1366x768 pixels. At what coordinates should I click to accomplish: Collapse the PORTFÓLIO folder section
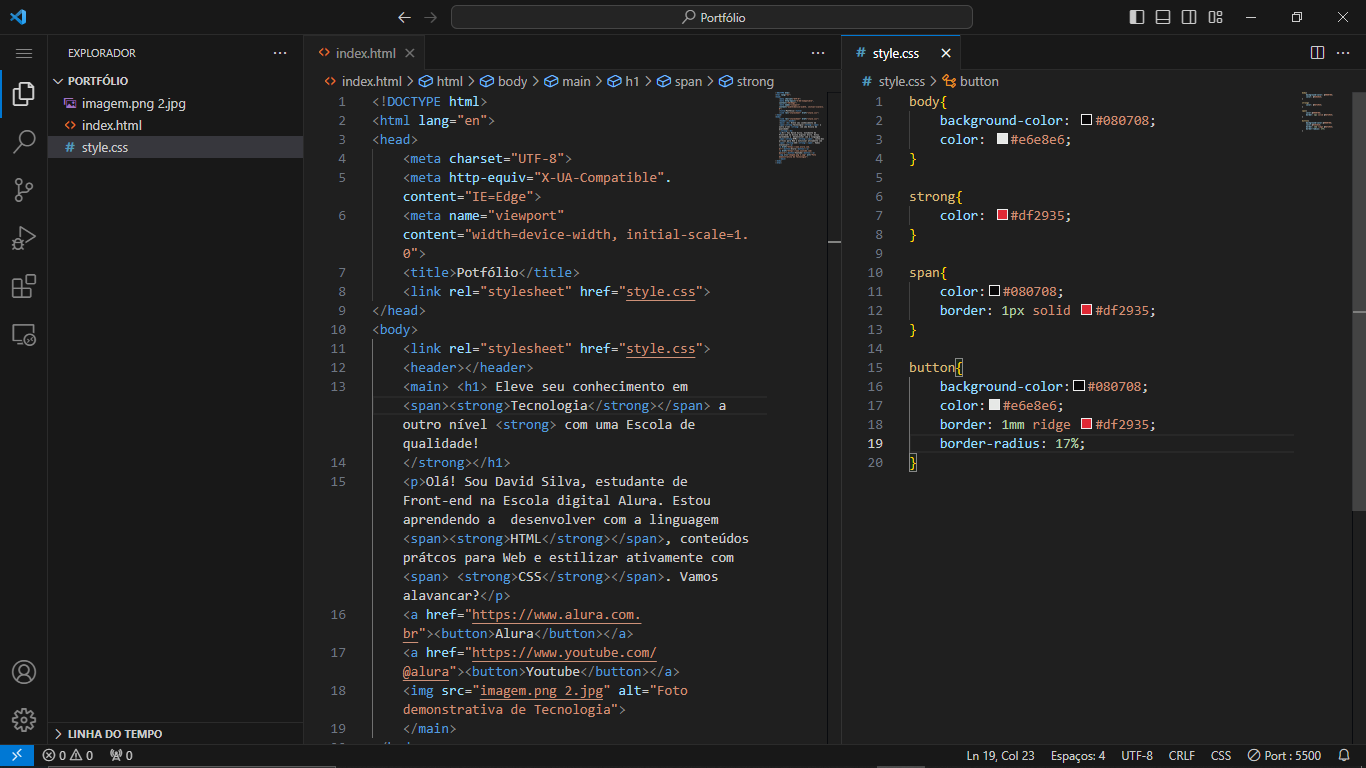coord(175,81)
